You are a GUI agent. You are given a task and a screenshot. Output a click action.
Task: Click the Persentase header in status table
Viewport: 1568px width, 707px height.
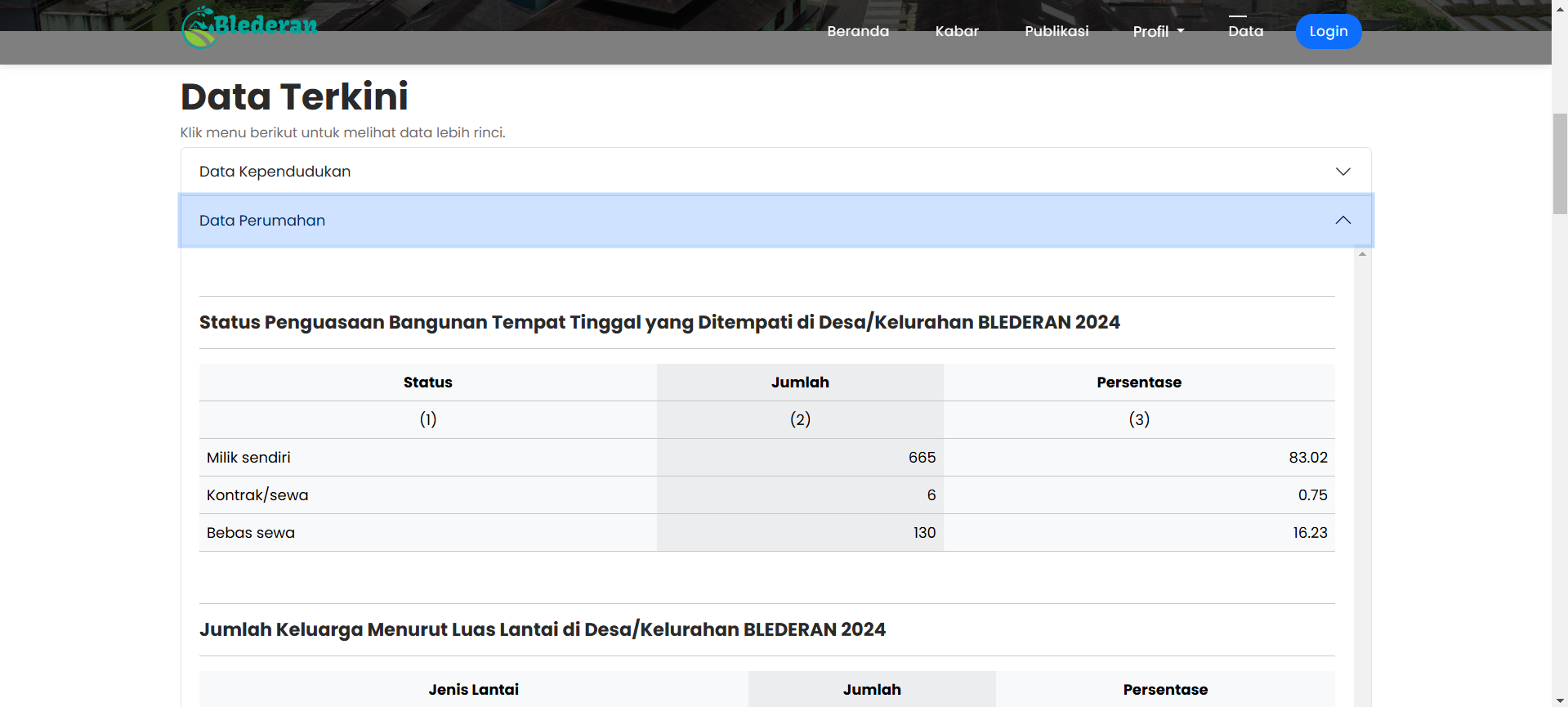[x=1138, y=383]
